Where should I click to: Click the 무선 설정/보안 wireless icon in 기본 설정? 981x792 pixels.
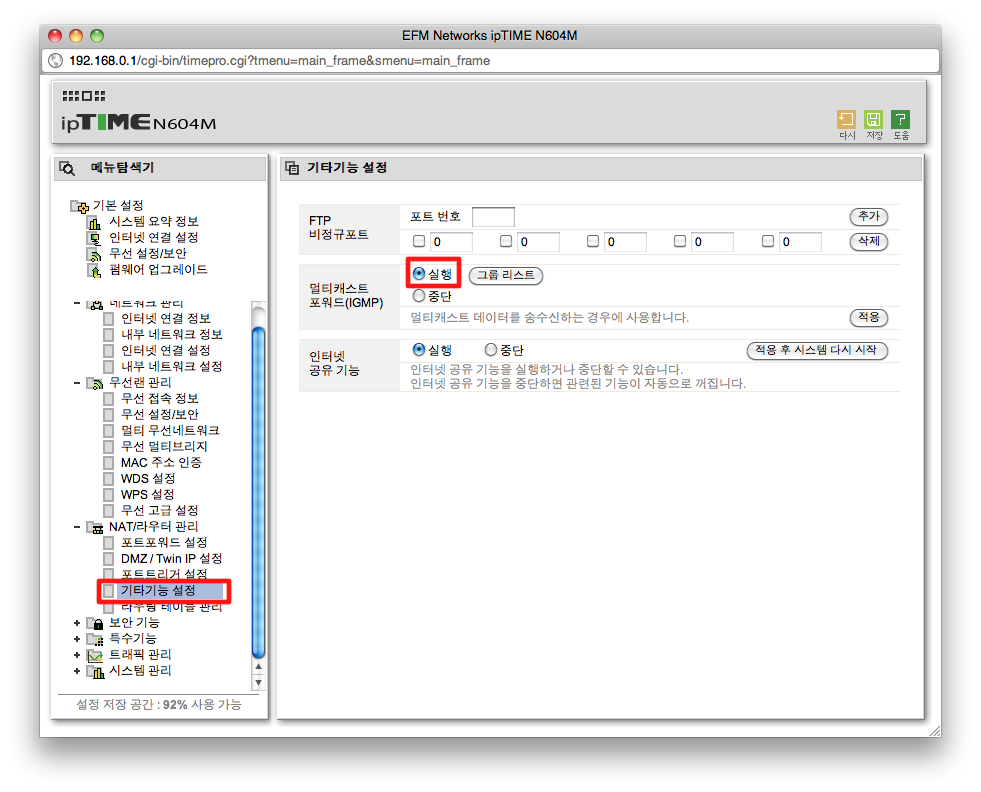tap(94, 254)
